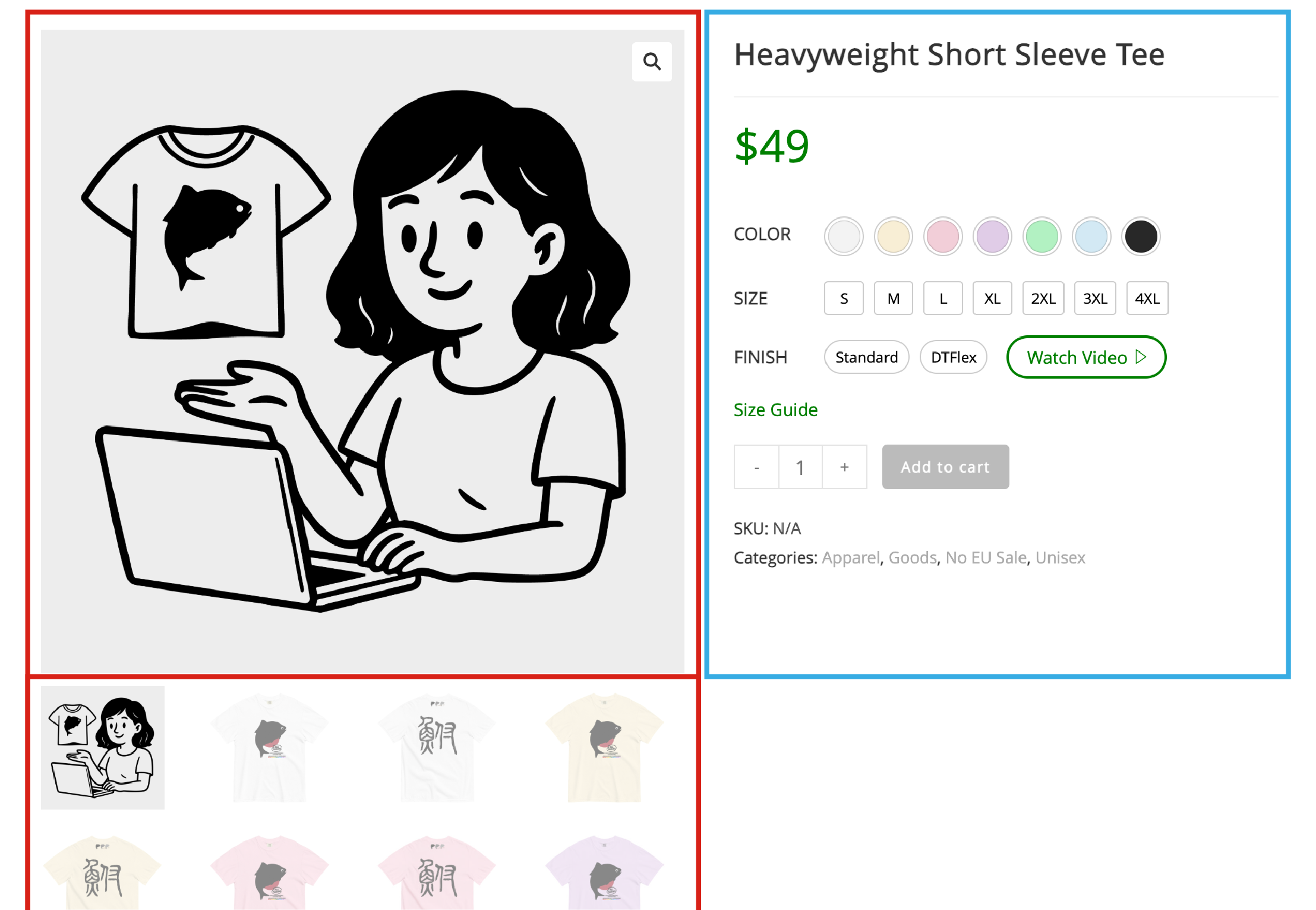Decrease quantity with minus button
This screenshot has width=1316, height=910.
[x=756, y=467]
